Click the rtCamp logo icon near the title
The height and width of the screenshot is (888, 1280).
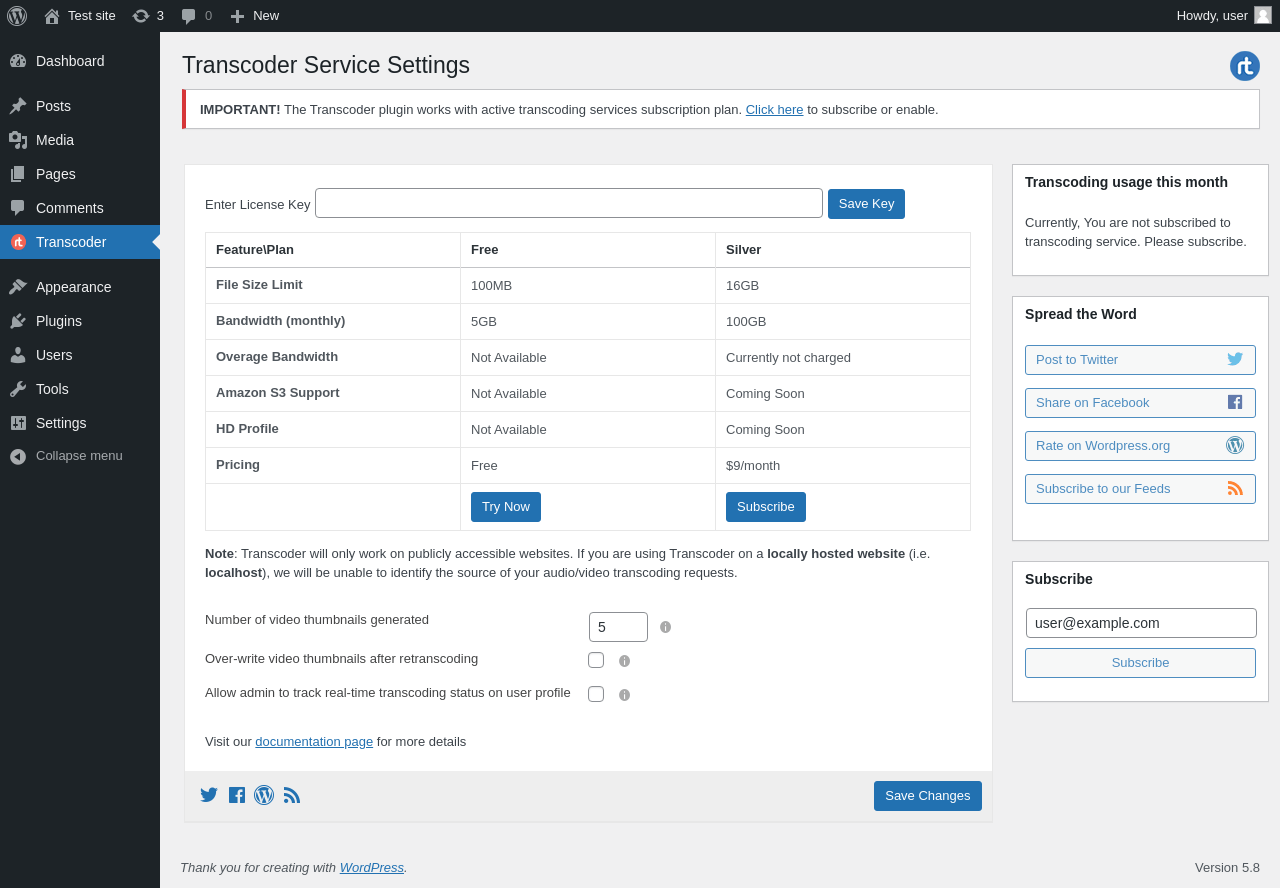1245,66
